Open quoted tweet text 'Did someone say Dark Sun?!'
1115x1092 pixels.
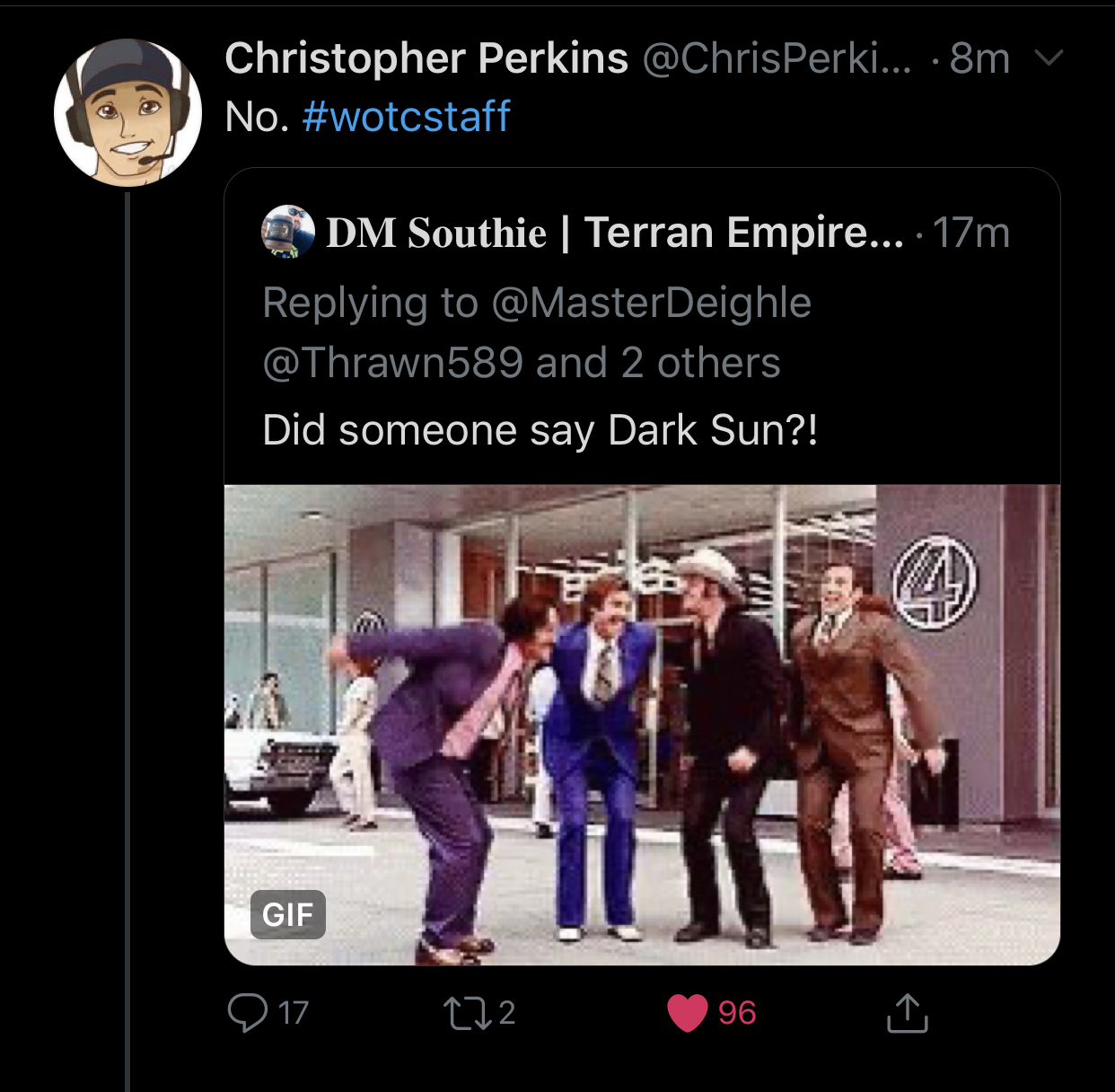coord(540,430)
